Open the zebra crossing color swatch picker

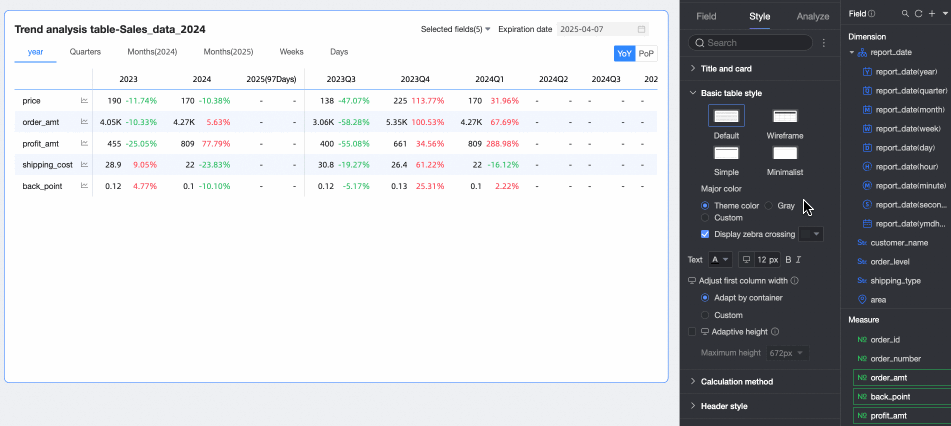(811, 234)
